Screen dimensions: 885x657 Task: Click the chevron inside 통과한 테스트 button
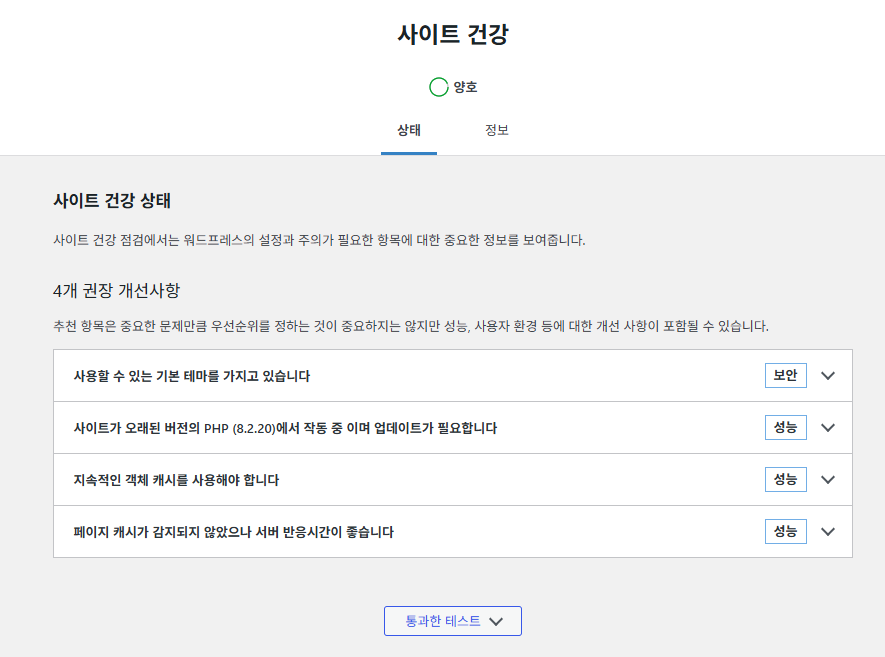tap(496, 621)
